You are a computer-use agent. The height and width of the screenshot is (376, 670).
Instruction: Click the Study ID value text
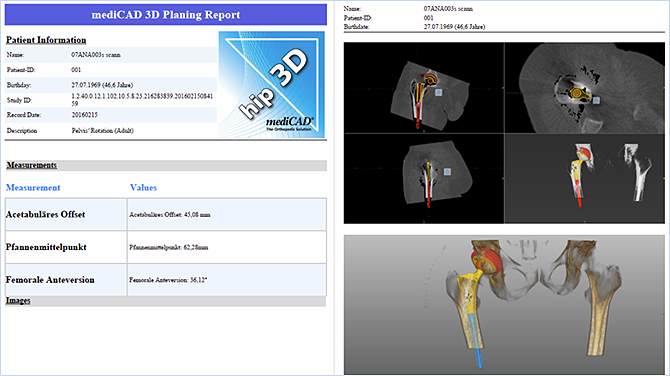click(x=142, y=100)
